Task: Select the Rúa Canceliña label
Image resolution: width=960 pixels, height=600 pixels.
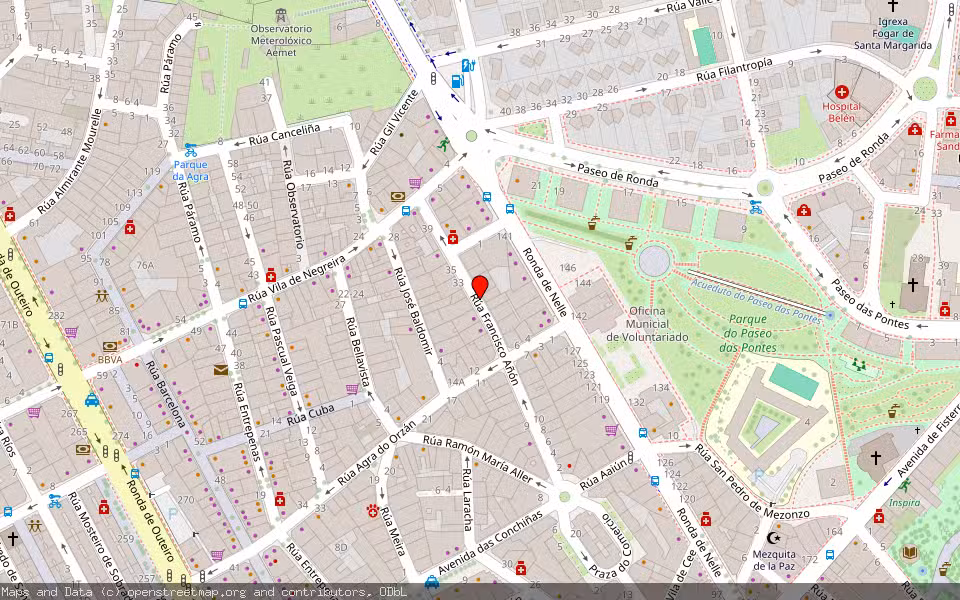Action: click(x=284, y=135)
